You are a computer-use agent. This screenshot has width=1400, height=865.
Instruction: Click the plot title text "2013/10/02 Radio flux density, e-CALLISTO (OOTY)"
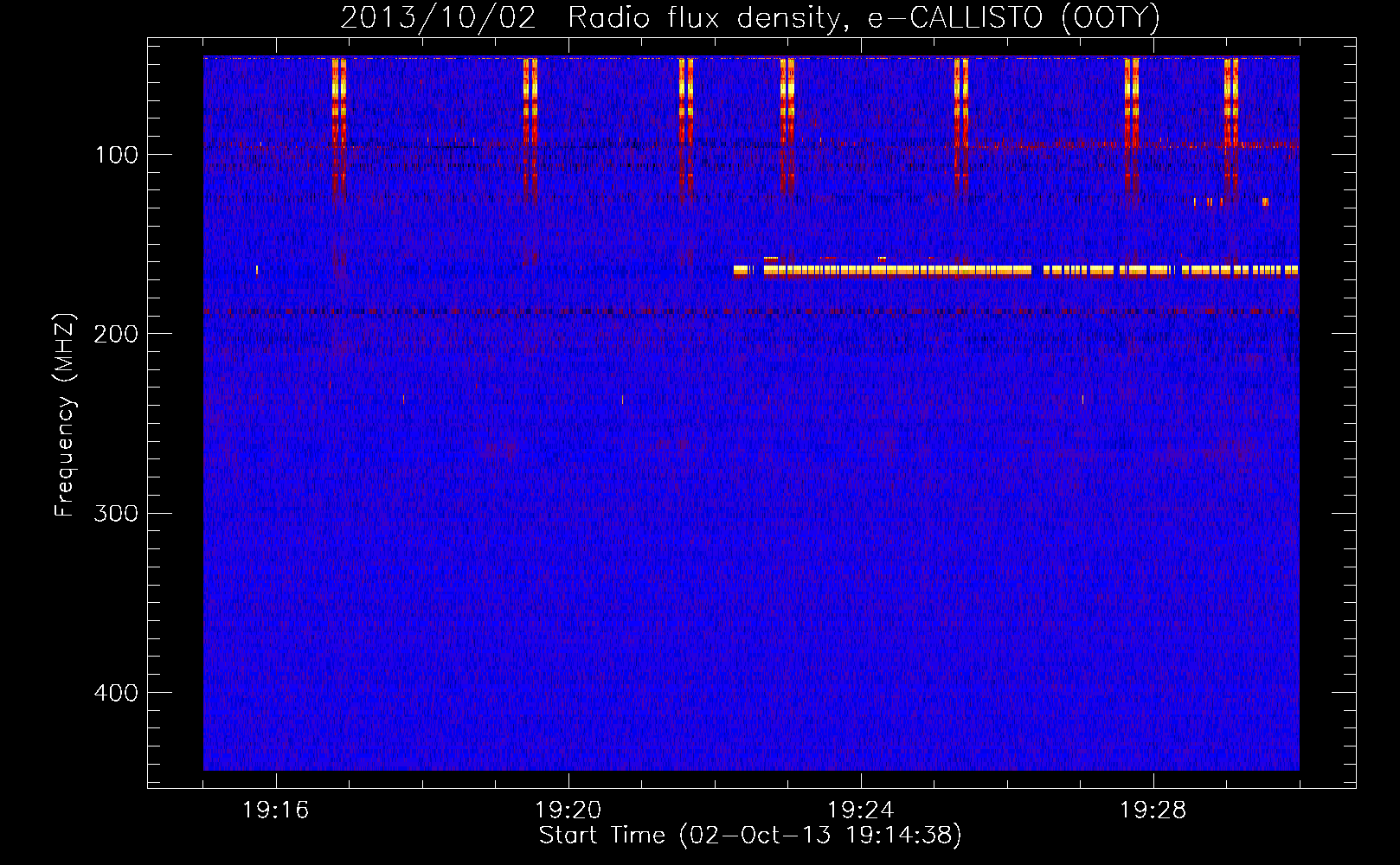pyautogui.click(x=750, y=17)
